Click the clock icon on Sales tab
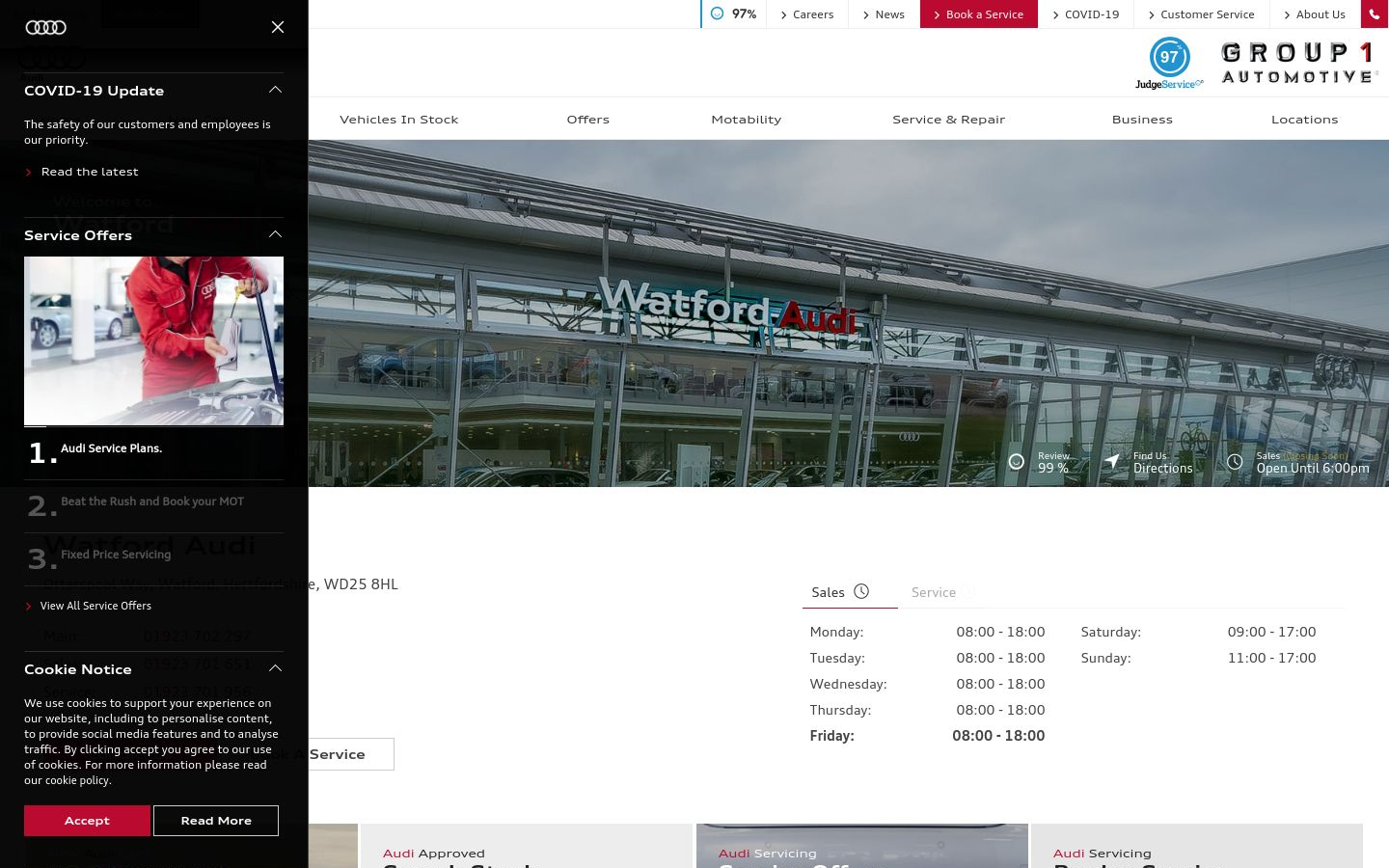Screen dimensions: 1389x868 pos(861,591)
